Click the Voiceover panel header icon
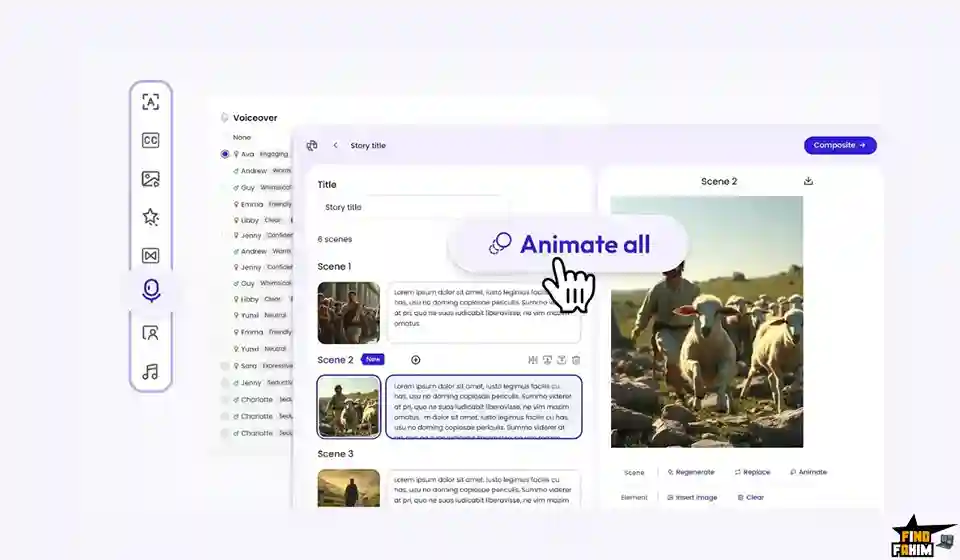This screenshot has height=560, width=960. coord(224,118)
